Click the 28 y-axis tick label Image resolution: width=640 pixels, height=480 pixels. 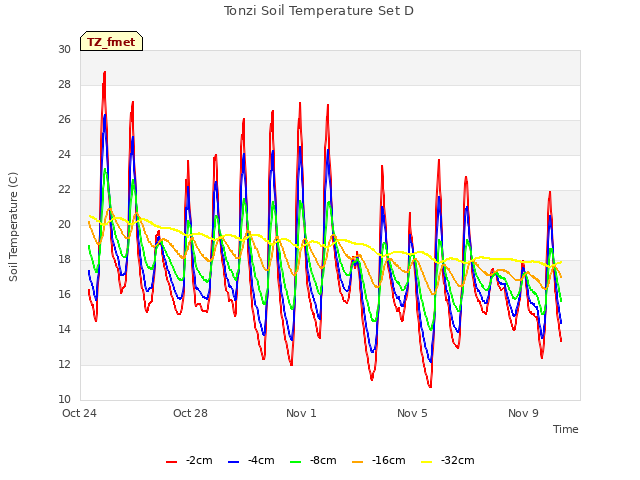(64, 84)
